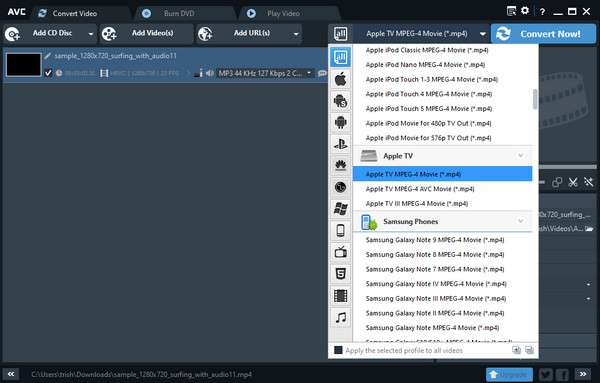
Task: Start conversion with Convert Now!
Action: [x=543, y=34]
